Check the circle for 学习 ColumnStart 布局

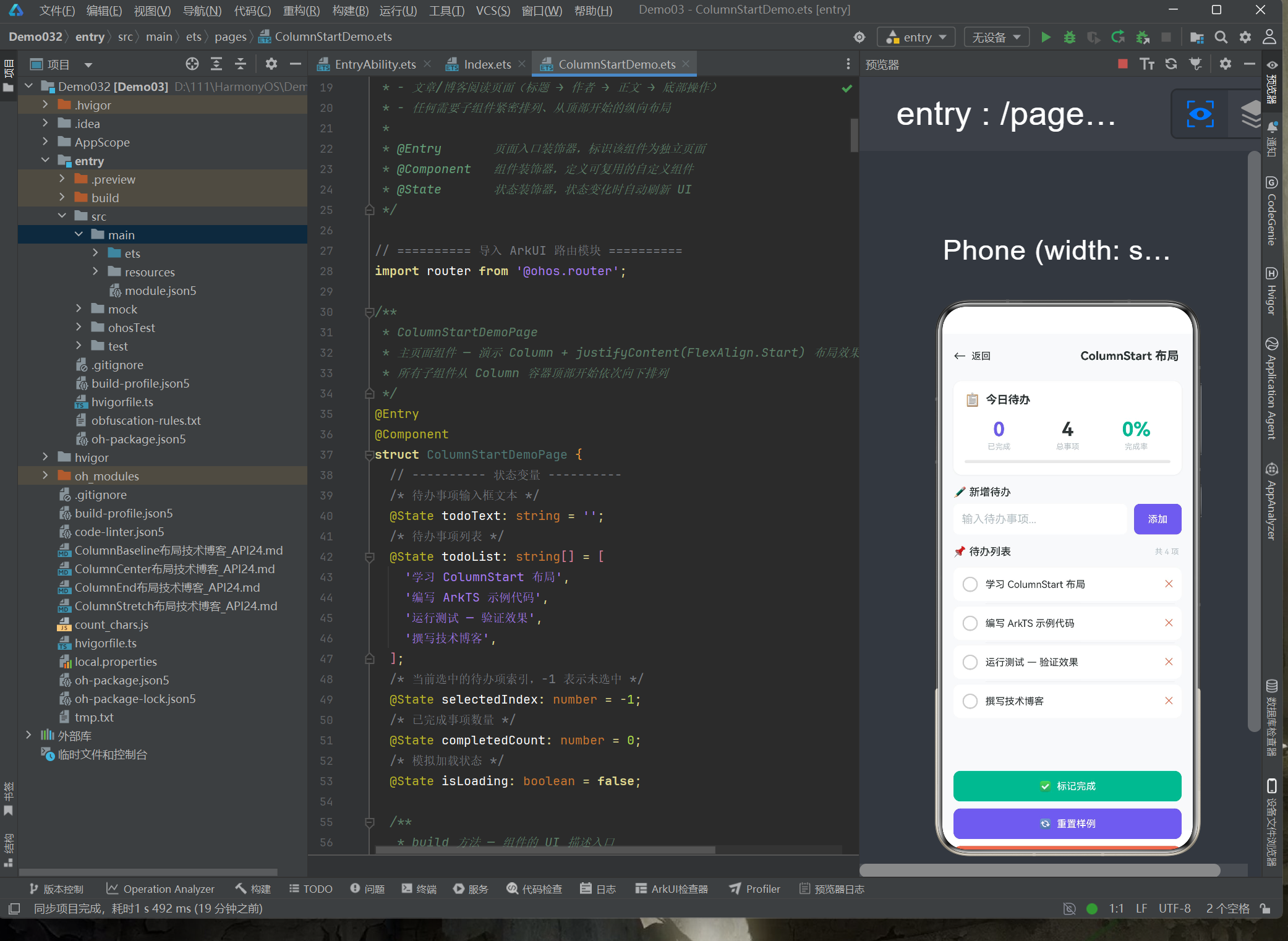pyautogui.click(x=970, y=584)
